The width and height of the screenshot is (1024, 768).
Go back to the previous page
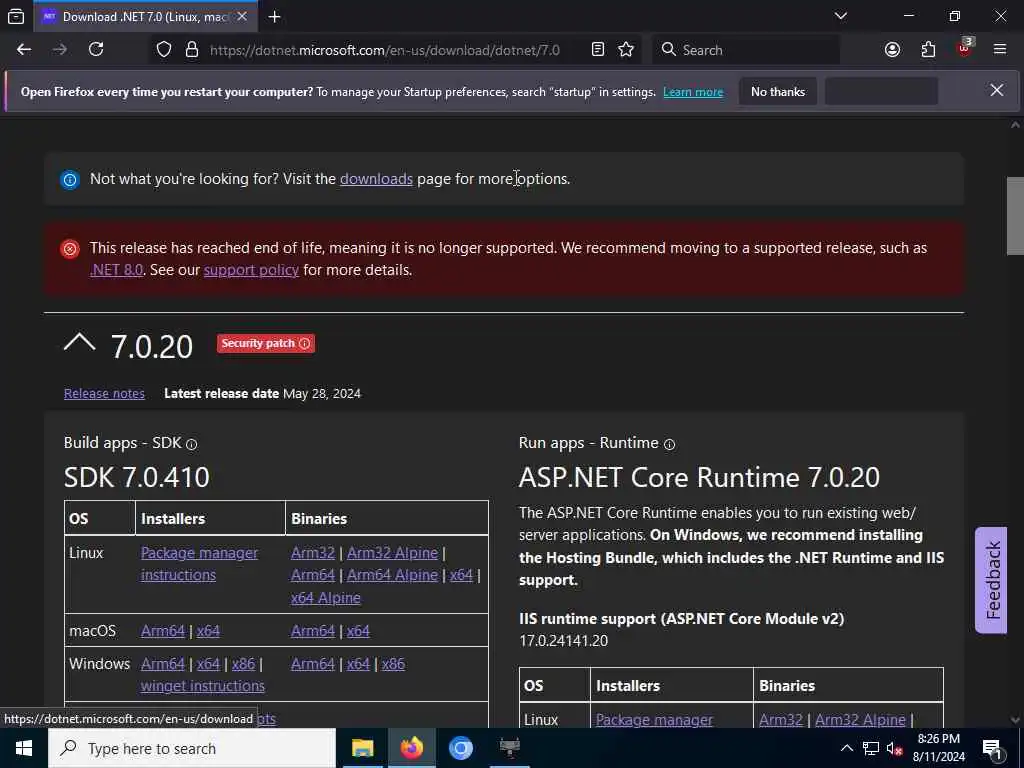(24, 50)
